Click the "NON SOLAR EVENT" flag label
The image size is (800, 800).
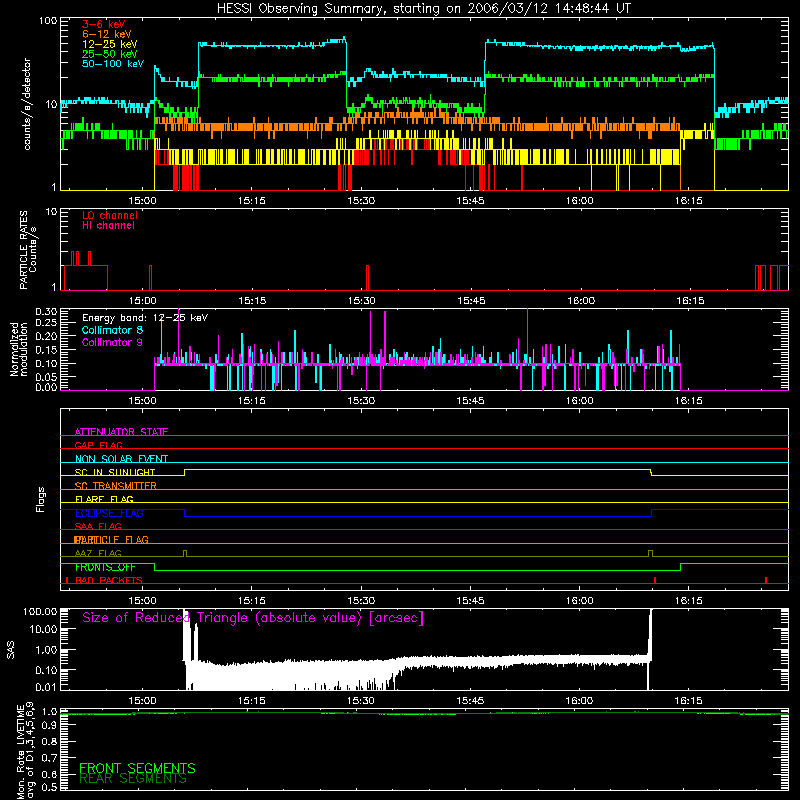pyautogui.click(x=121, y=459)
